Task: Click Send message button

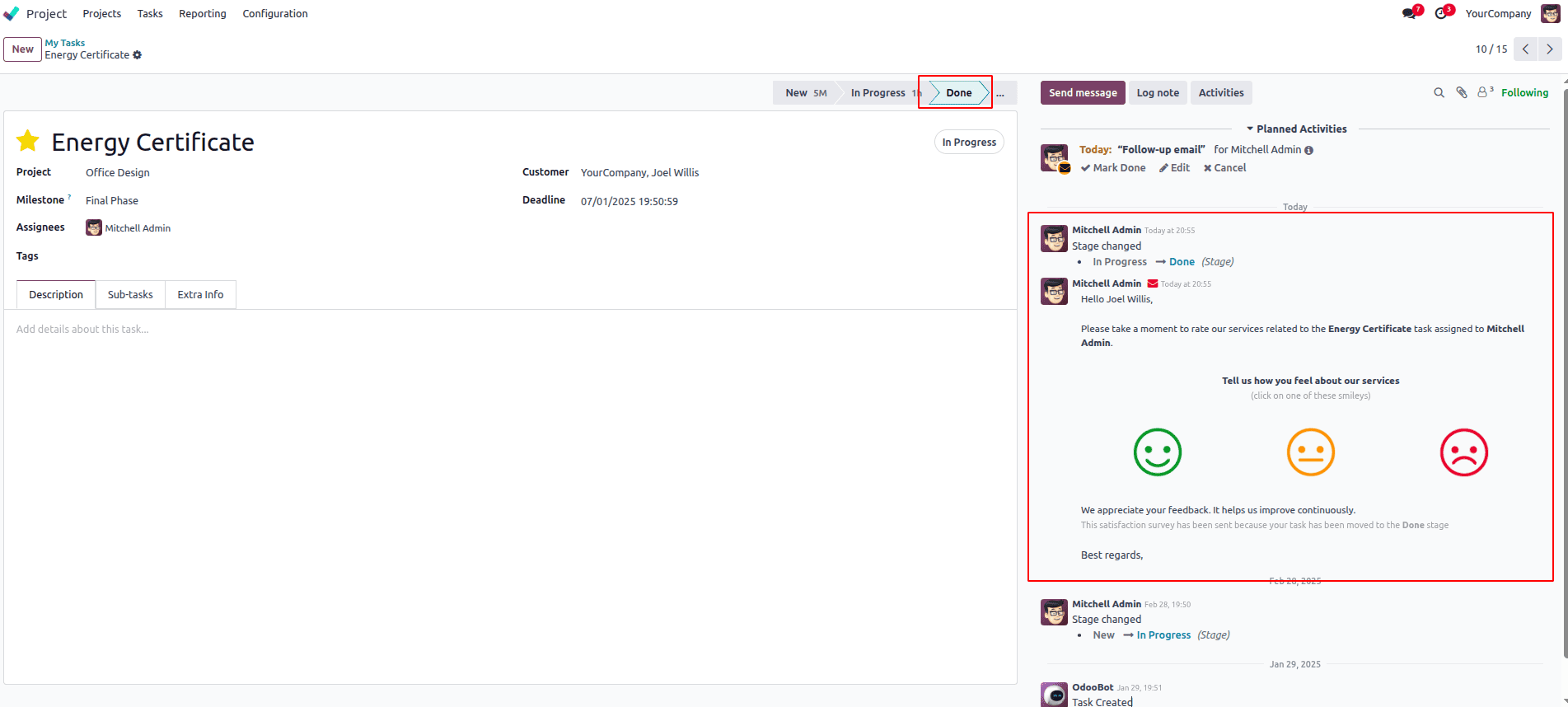Action: point(1083,93)
